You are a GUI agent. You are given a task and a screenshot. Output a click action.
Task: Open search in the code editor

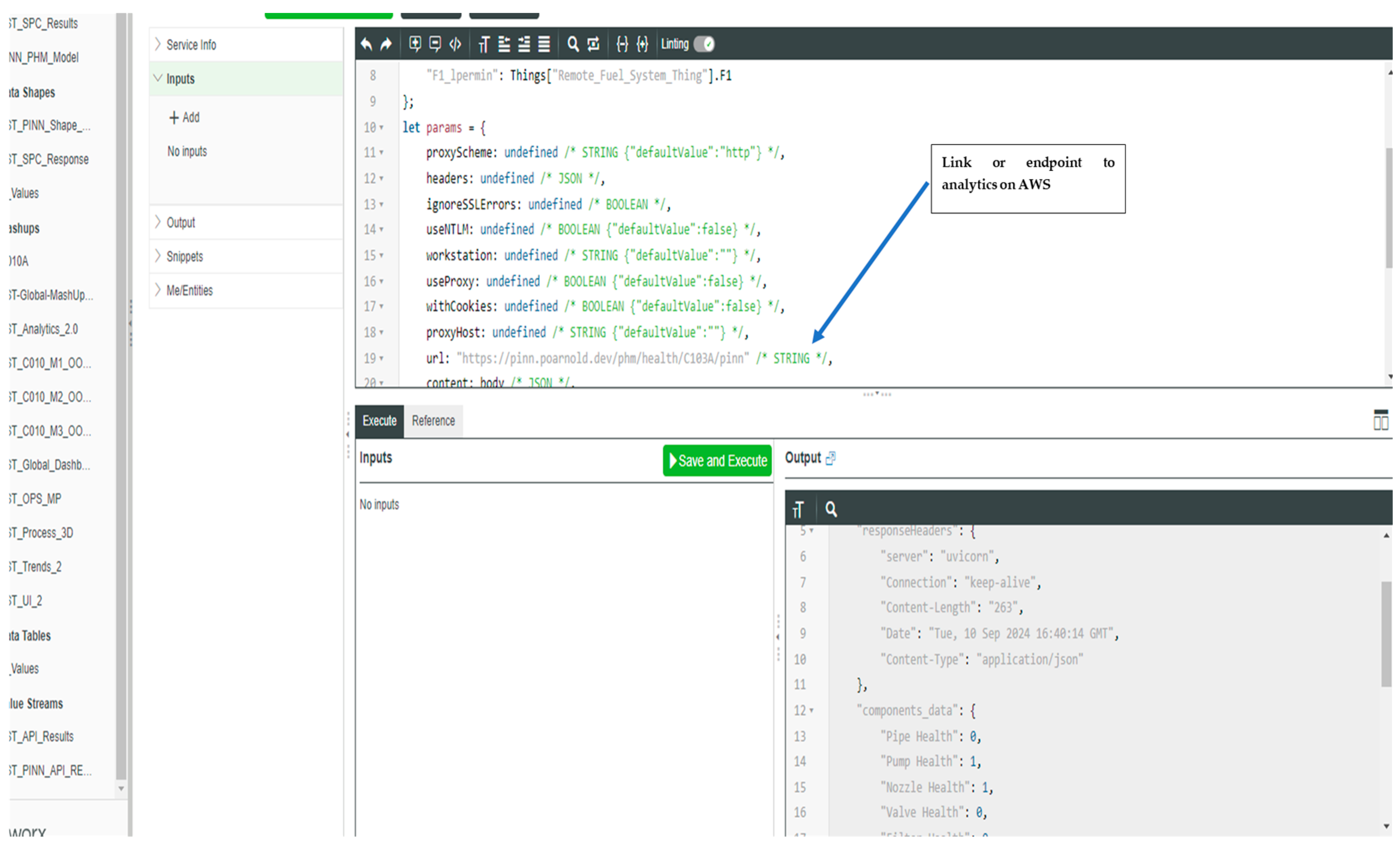click(573, 44)
